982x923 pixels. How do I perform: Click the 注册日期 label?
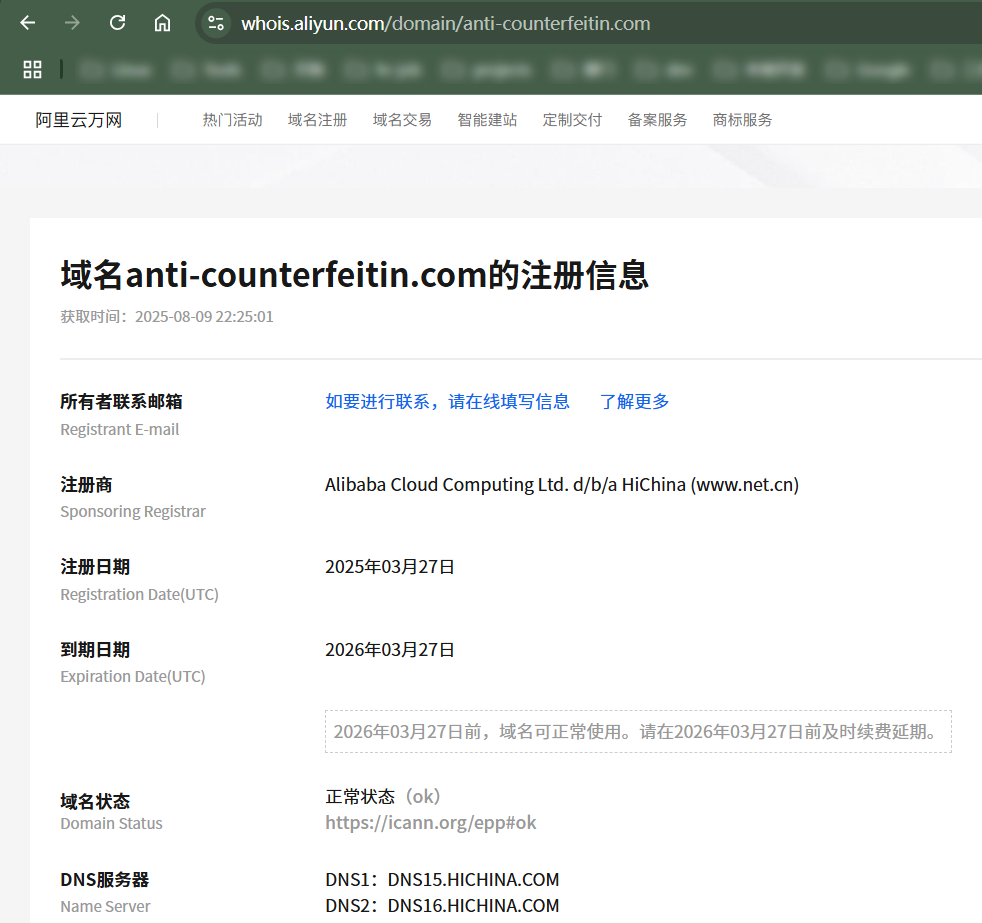[x=95, y=567]
